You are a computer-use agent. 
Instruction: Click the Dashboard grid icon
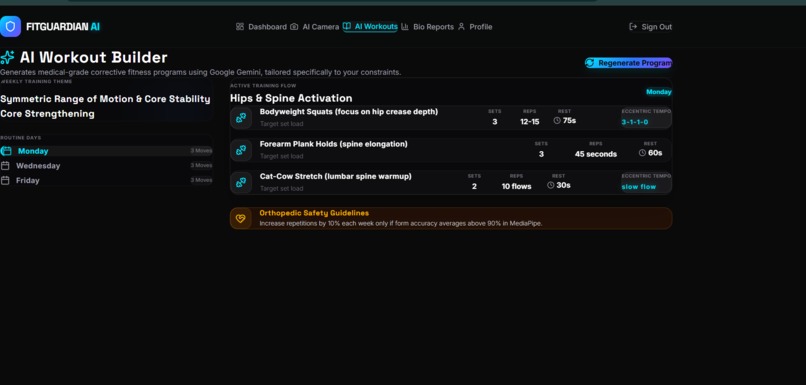pyautogui.click(x=240, y=27)
